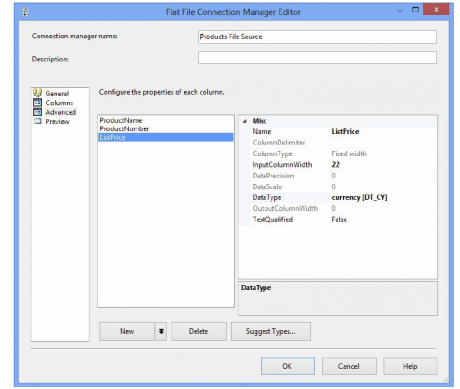Click the General page icon
The height and width of the screenshot is (389, 460).
click(38, 93)
